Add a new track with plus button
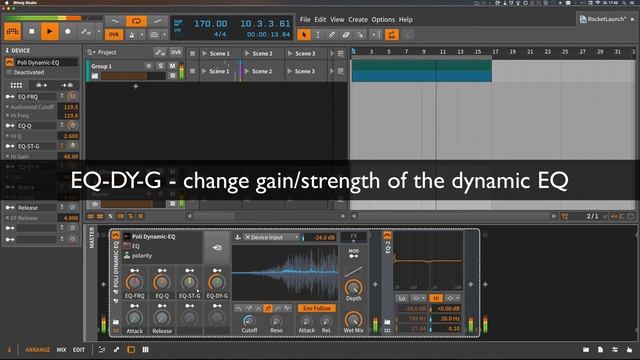 coord(136,87)
